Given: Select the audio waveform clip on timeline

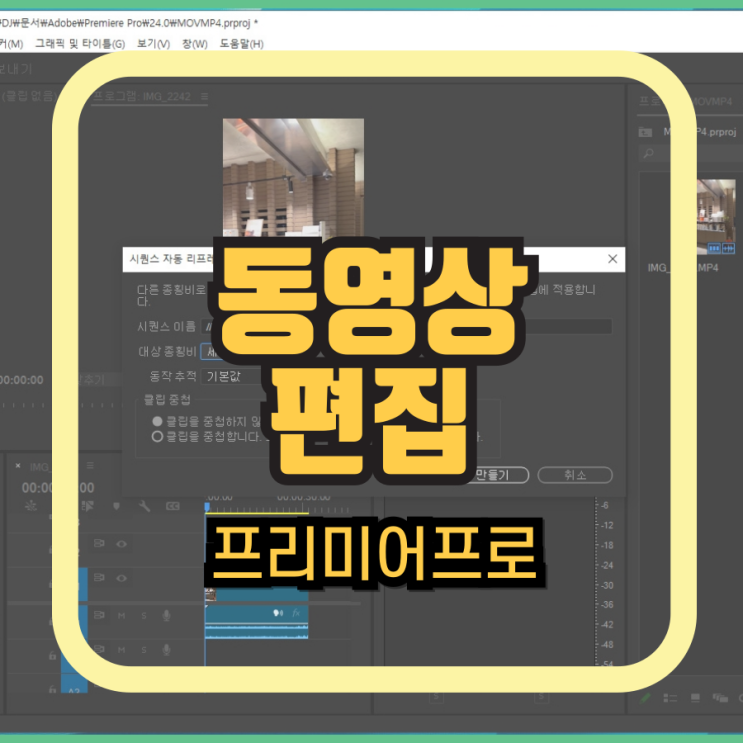Looking at the screenshot, I should point(257,623).
